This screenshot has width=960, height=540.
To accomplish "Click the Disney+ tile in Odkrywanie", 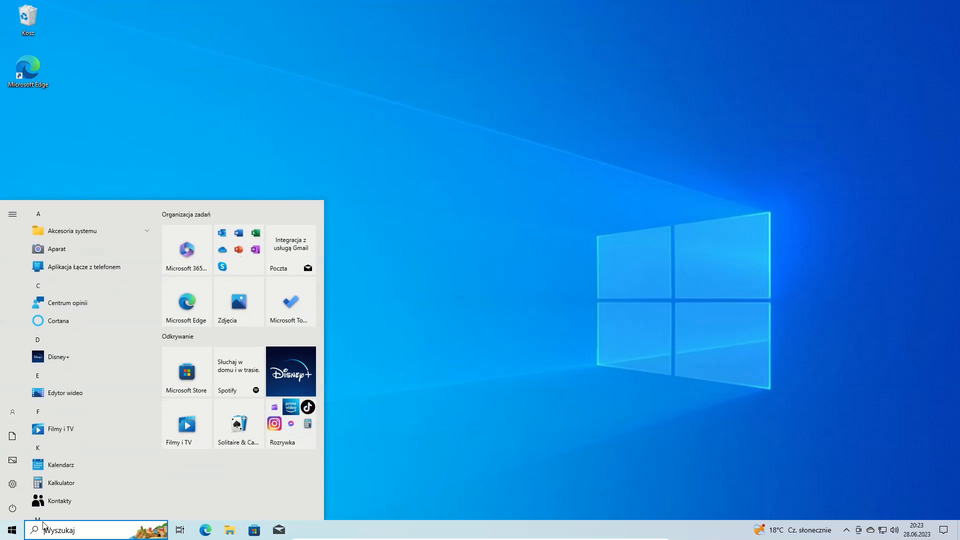I will coord(291,372).
